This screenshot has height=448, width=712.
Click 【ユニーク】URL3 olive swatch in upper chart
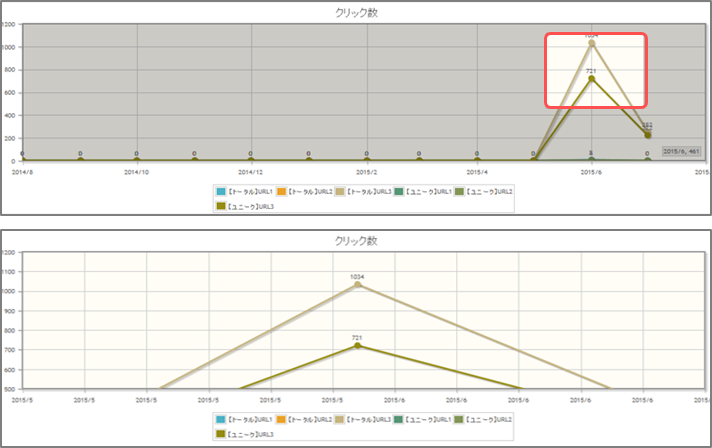click(221, 206)
